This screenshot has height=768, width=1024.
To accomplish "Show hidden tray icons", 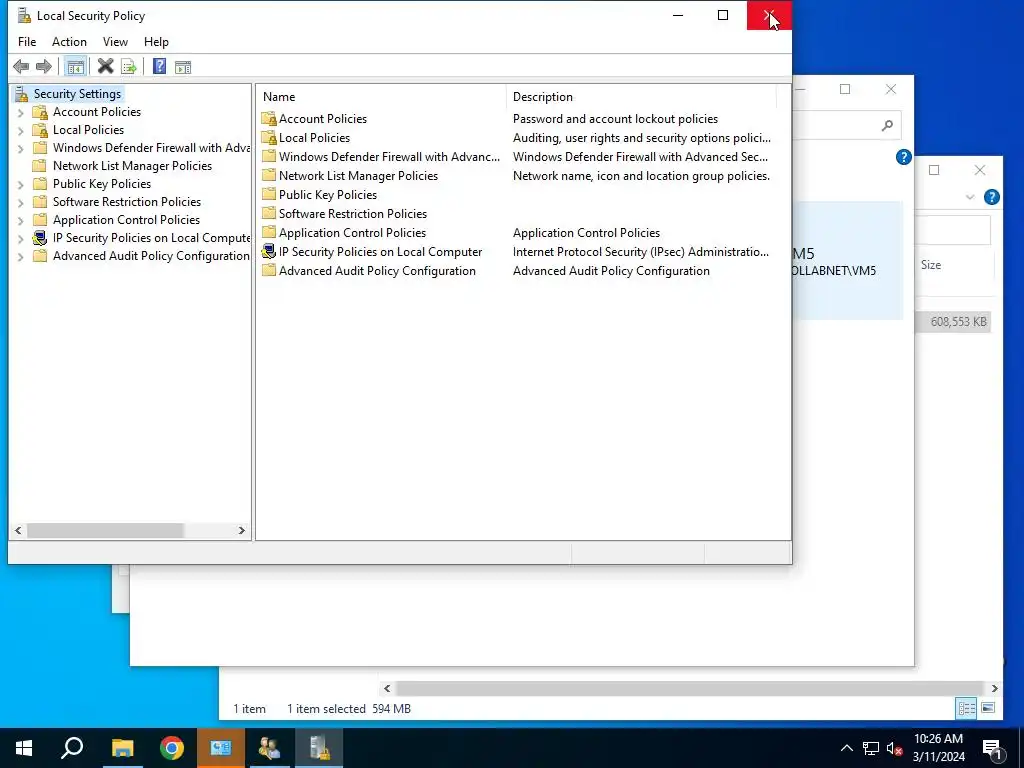I will 846,748.
